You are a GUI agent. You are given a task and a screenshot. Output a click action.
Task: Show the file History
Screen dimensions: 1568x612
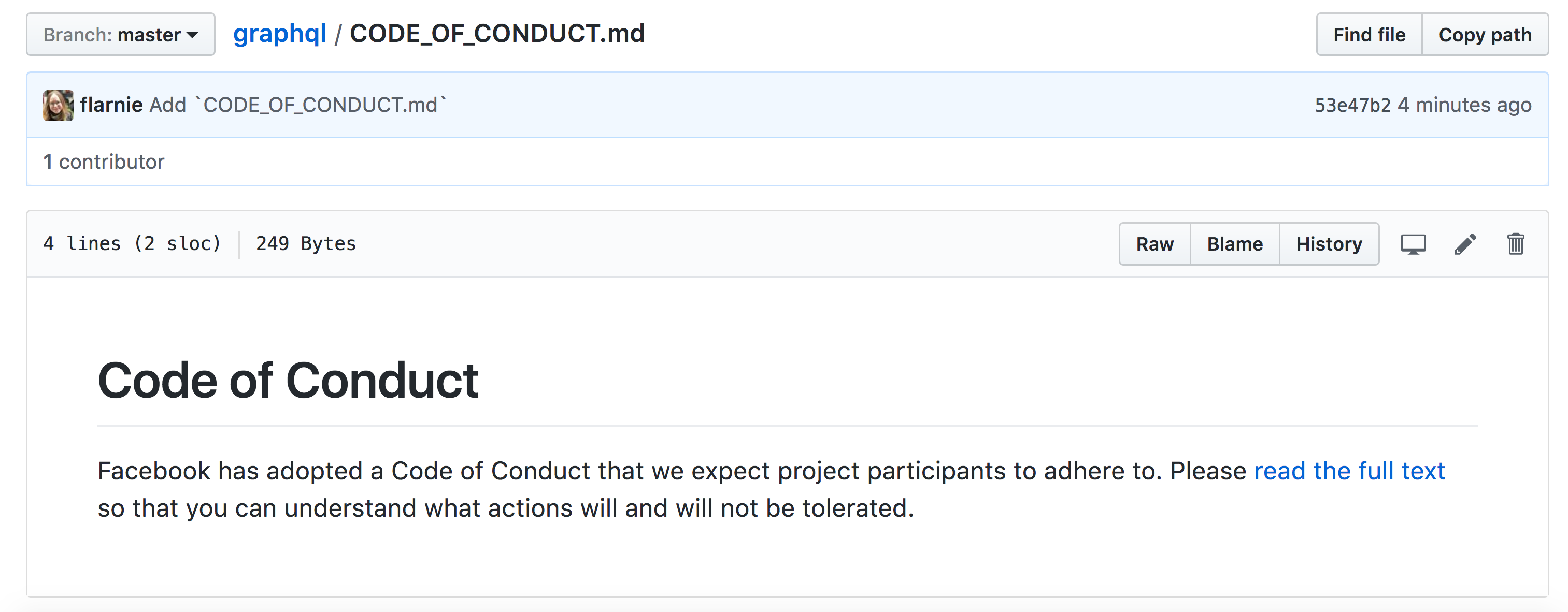point(1329,244)
